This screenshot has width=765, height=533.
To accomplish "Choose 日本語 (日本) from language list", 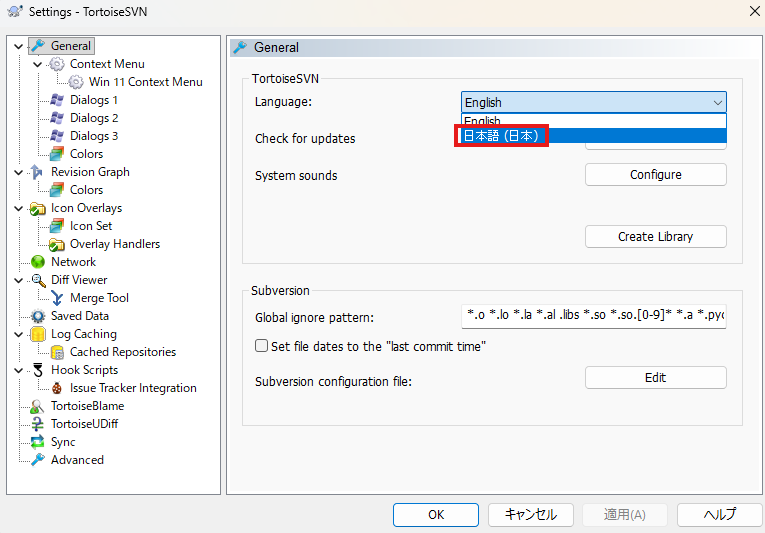I will pyautogui.click(x=594, y=136).
